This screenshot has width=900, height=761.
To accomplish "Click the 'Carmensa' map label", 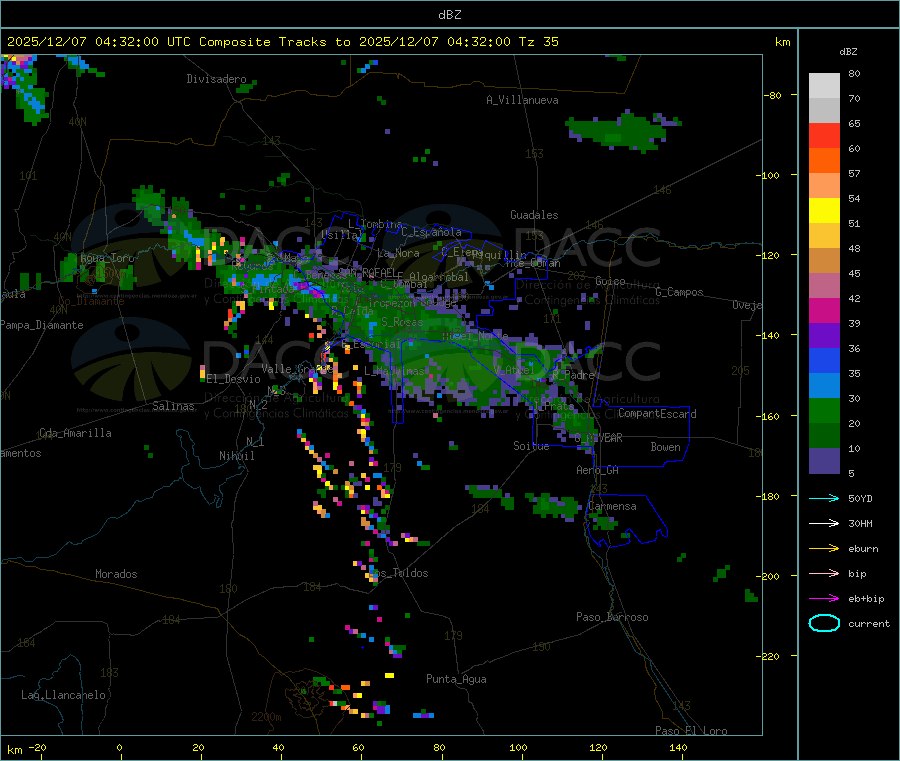I will coord(612,506).
